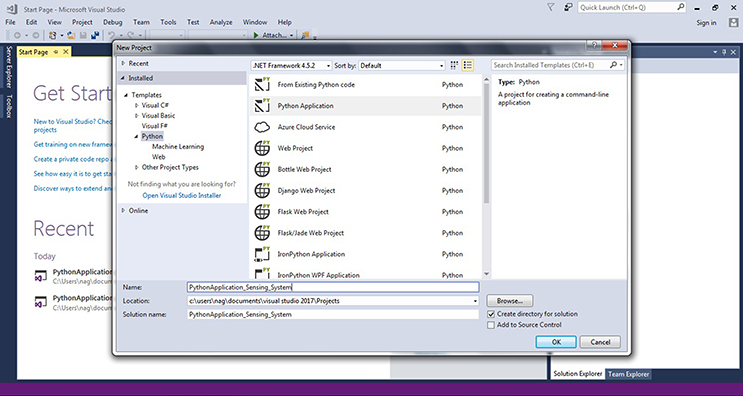Expand the Recent section in New Project

click(x=123, y=63)
